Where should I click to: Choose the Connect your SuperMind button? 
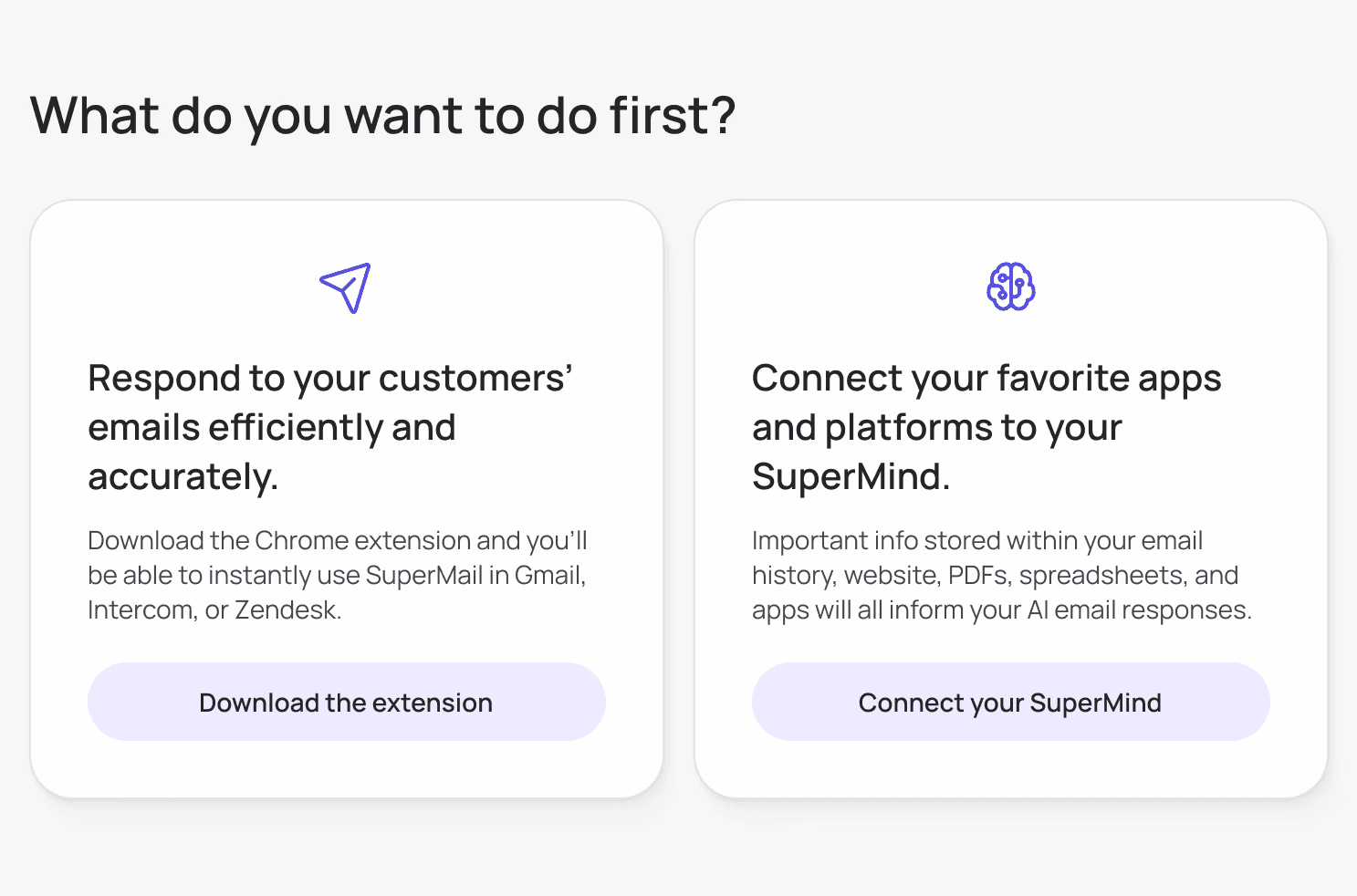[x=1011, y=702]
